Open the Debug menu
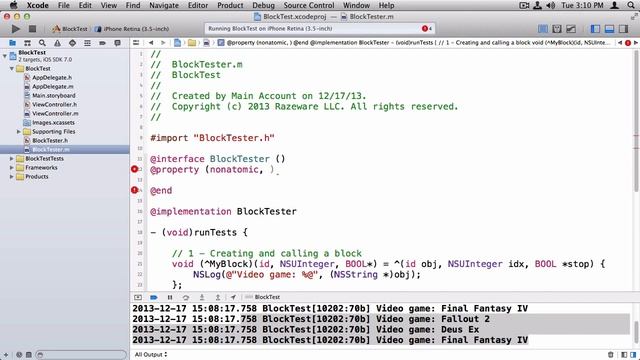640x360 pixels. tap(263, 5)
